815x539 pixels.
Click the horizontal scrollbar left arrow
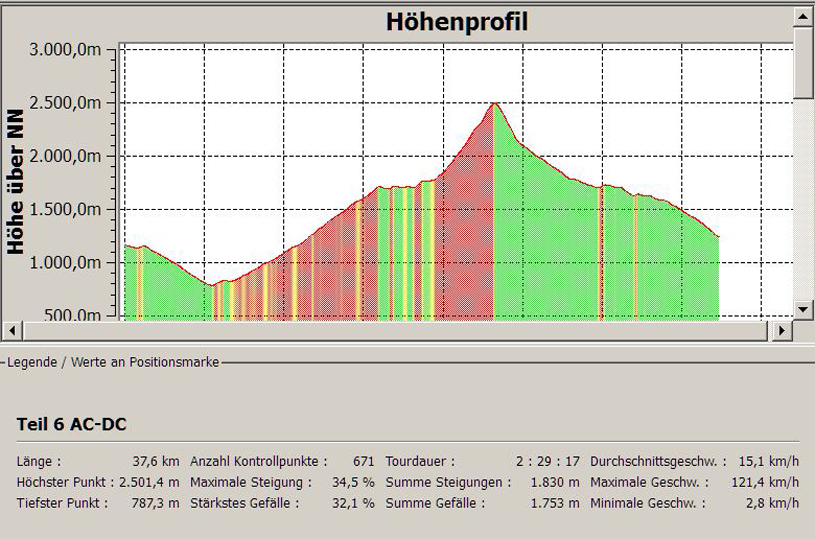(11, 329)
